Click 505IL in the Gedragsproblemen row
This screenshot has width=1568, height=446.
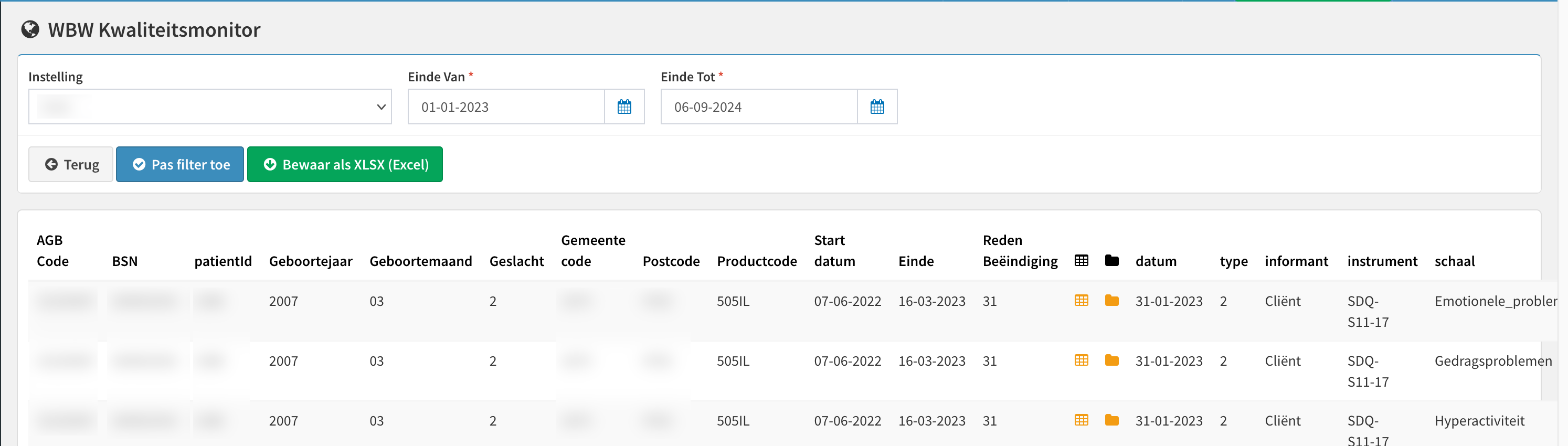(x=733, y=361)
